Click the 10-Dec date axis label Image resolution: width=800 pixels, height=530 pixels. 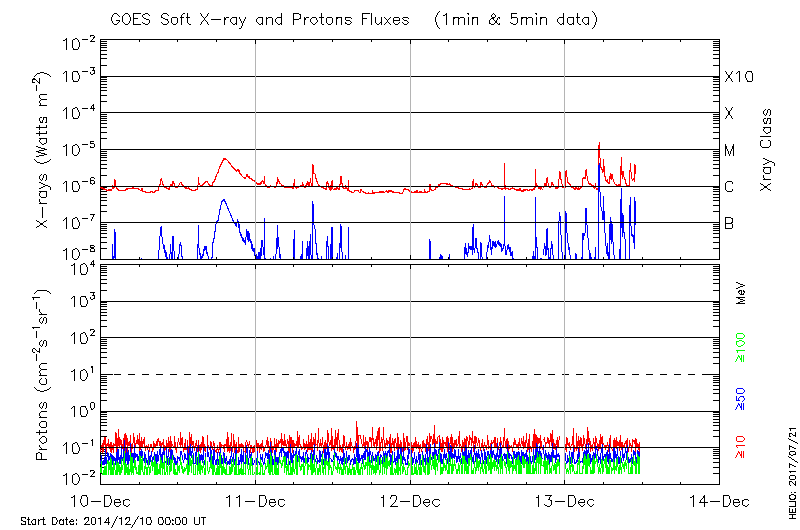click(101, 501)
